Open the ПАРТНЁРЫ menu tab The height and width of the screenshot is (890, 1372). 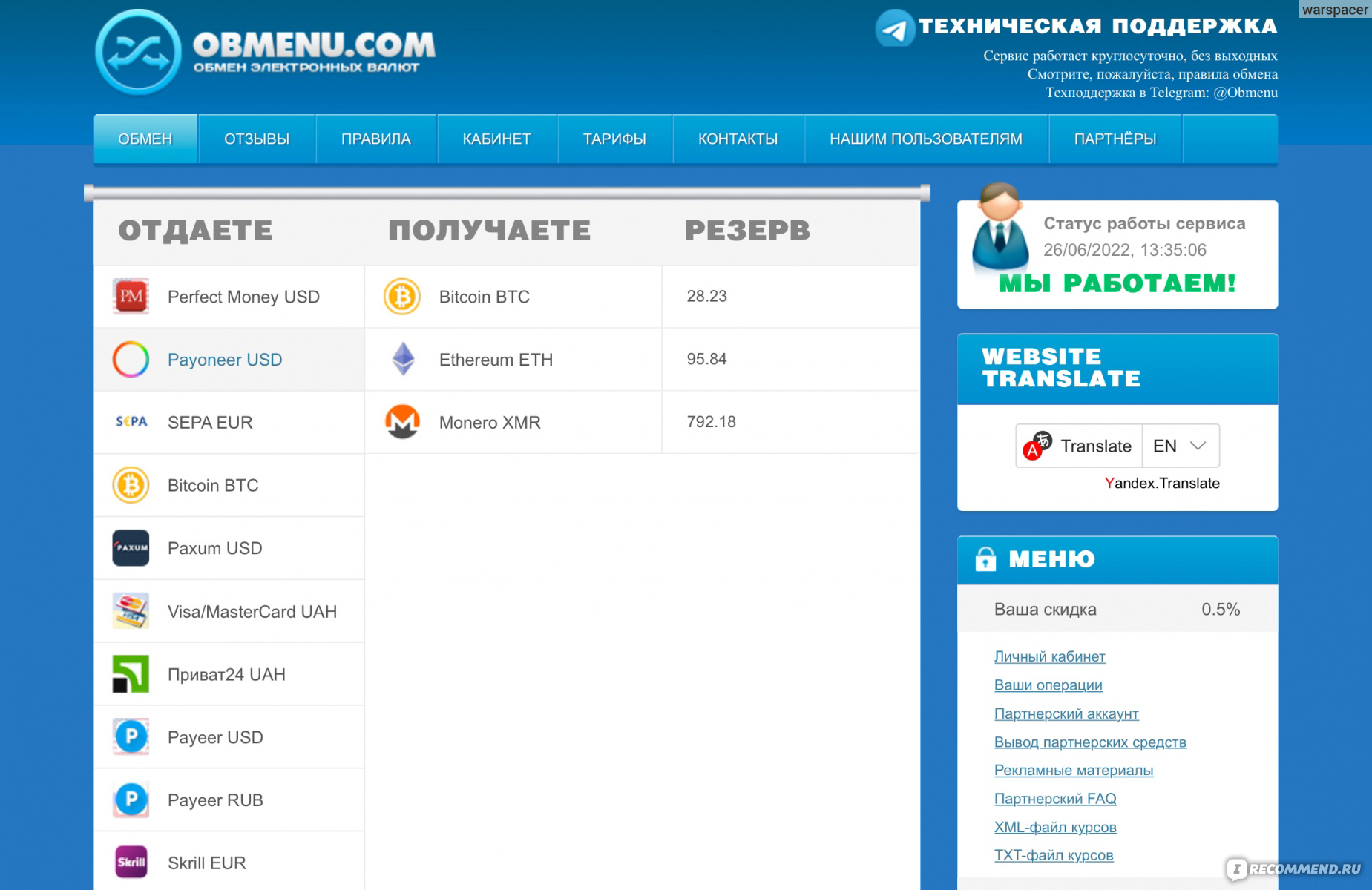pos(1115,139)
